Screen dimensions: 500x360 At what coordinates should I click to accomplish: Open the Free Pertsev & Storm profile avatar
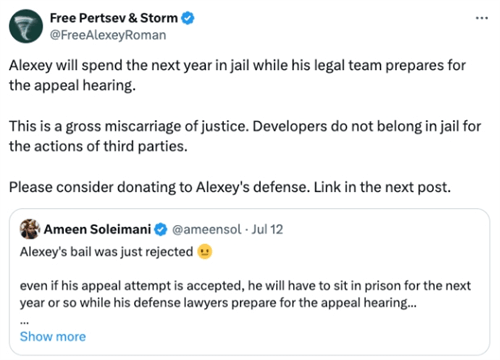coord(26,26)
